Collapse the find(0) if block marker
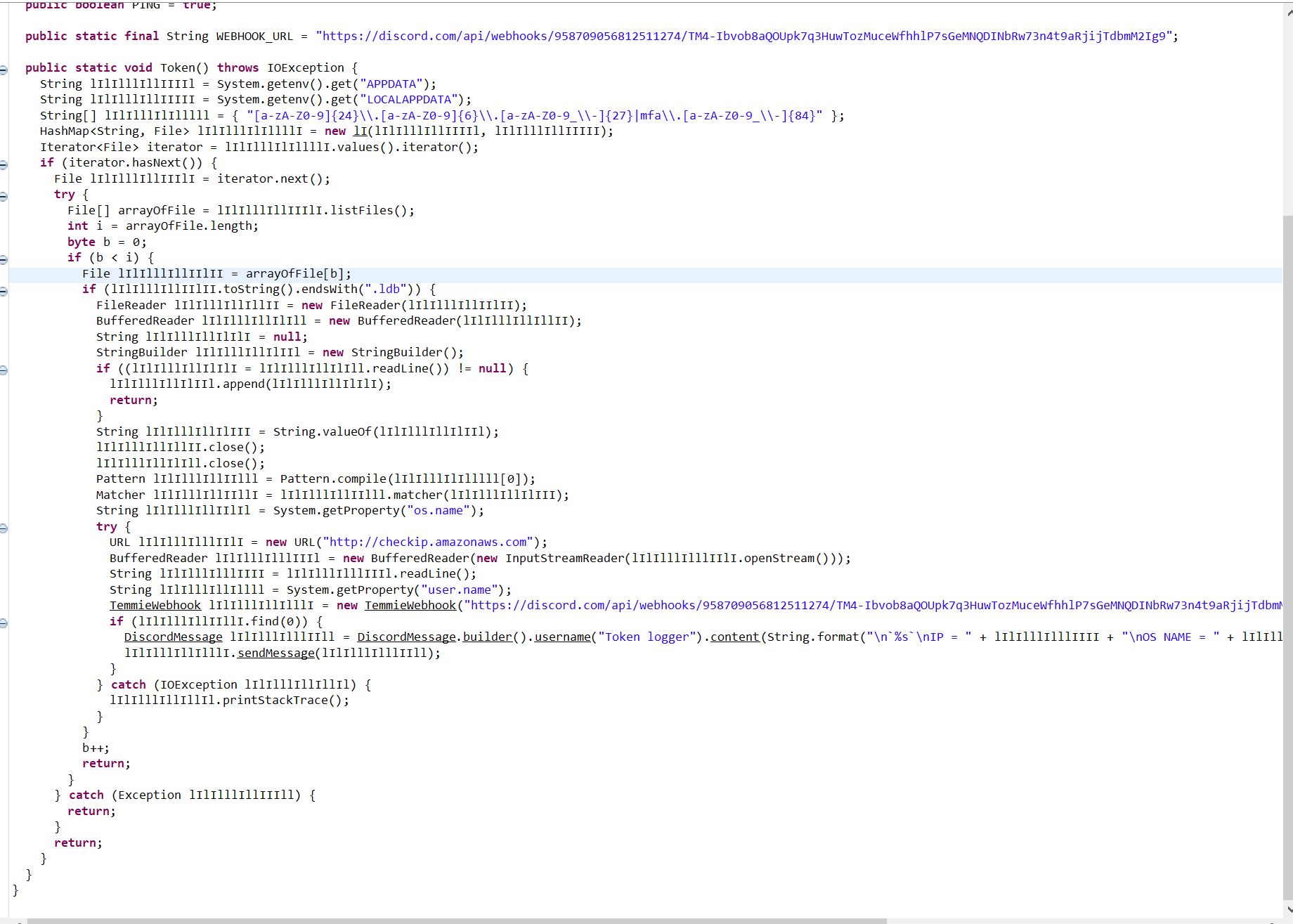 (x=4, y=623)
